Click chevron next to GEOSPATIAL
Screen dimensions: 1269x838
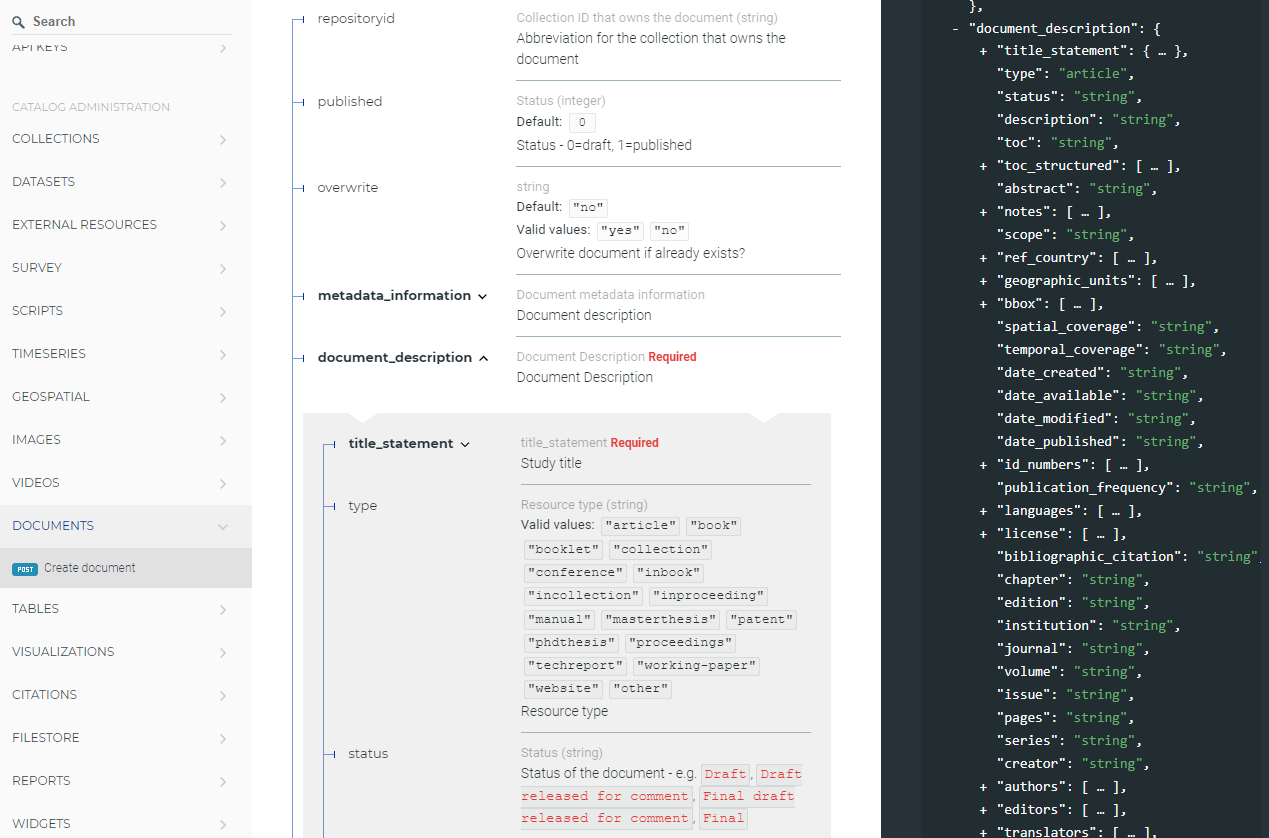(222, 397)
